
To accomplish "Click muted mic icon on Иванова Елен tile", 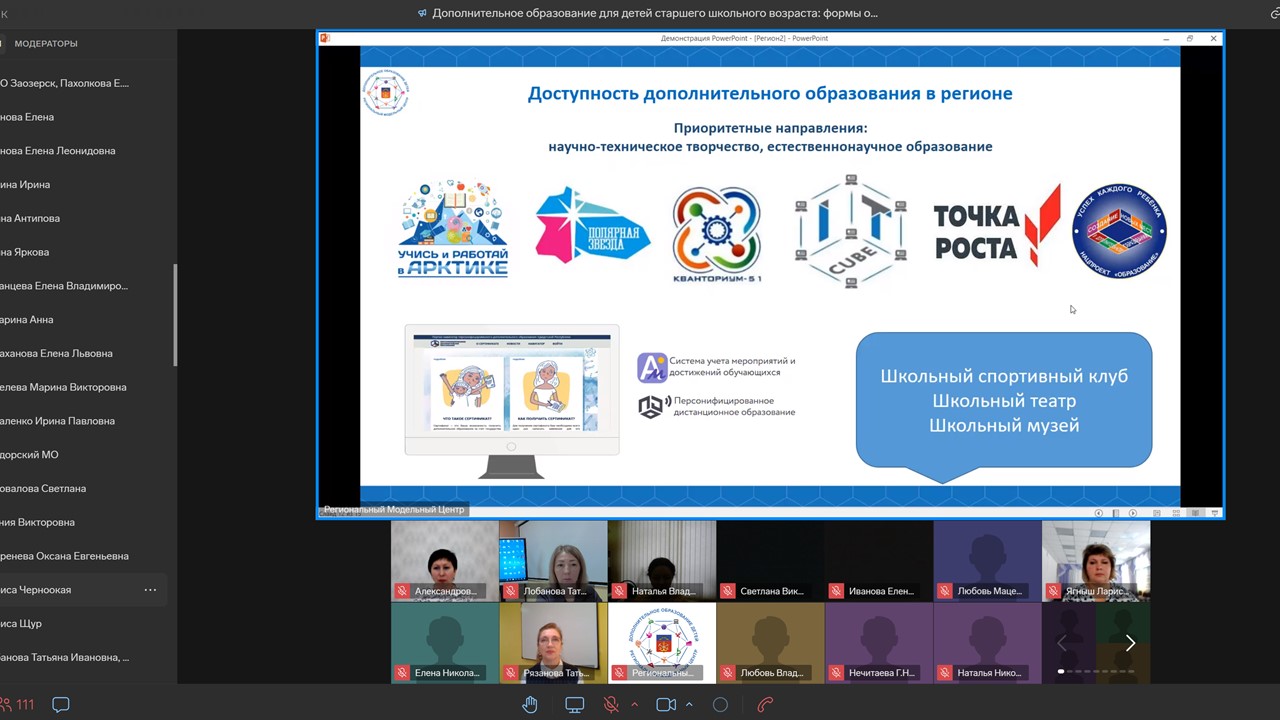I will 836,591.
